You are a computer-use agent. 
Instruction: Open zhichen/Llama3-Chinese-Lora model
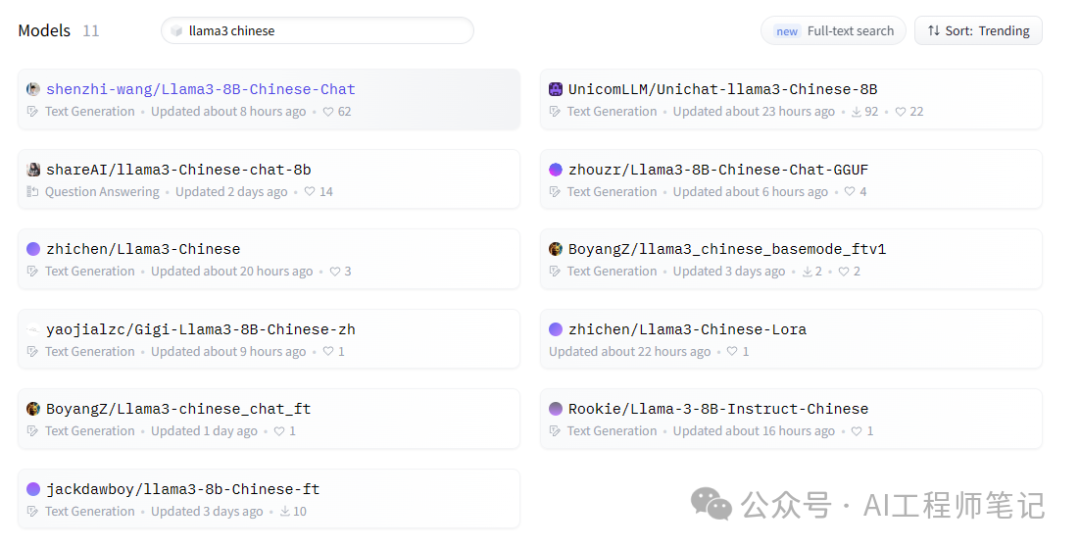click(x=687, y=329)
